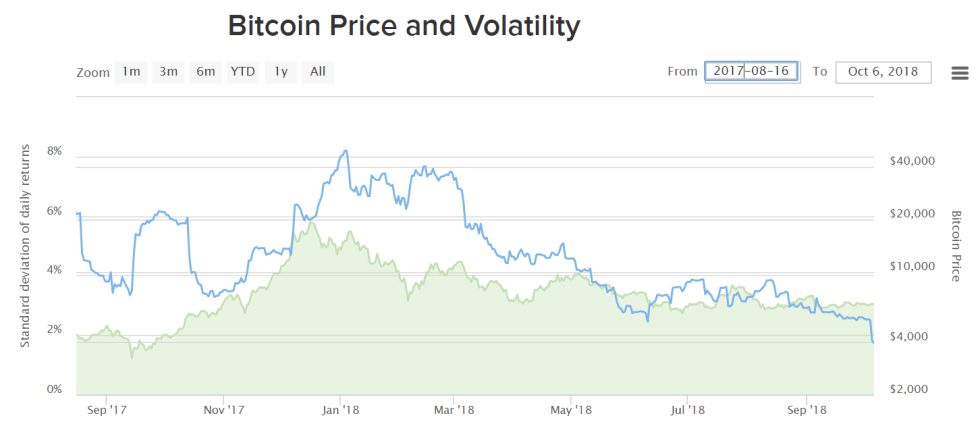Open the chart context hamburger menu
Viewport: 980px width, 445px height.
[960, 72]
